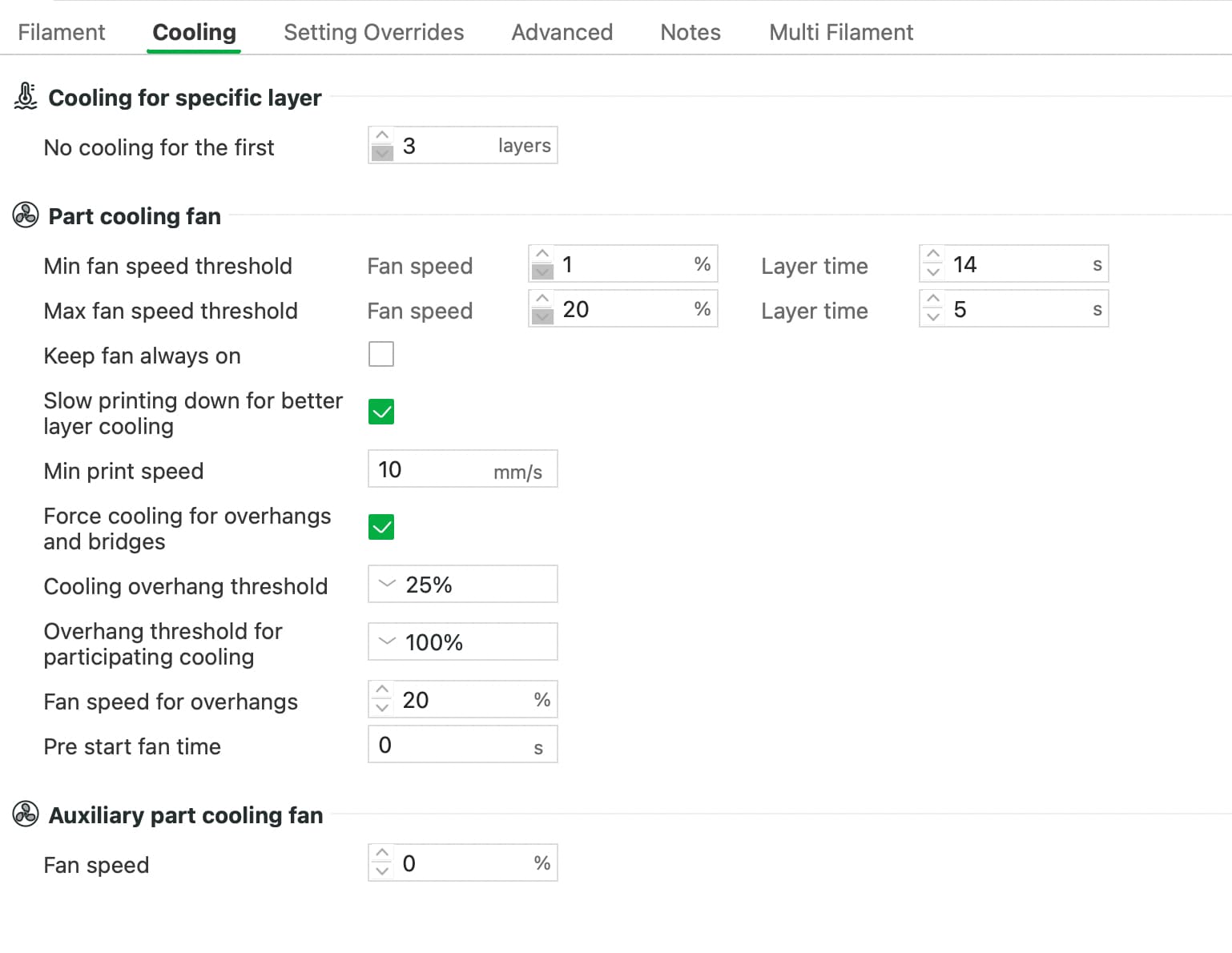Increase Max threshold layer time value
1232x953 pixels.
933,299
